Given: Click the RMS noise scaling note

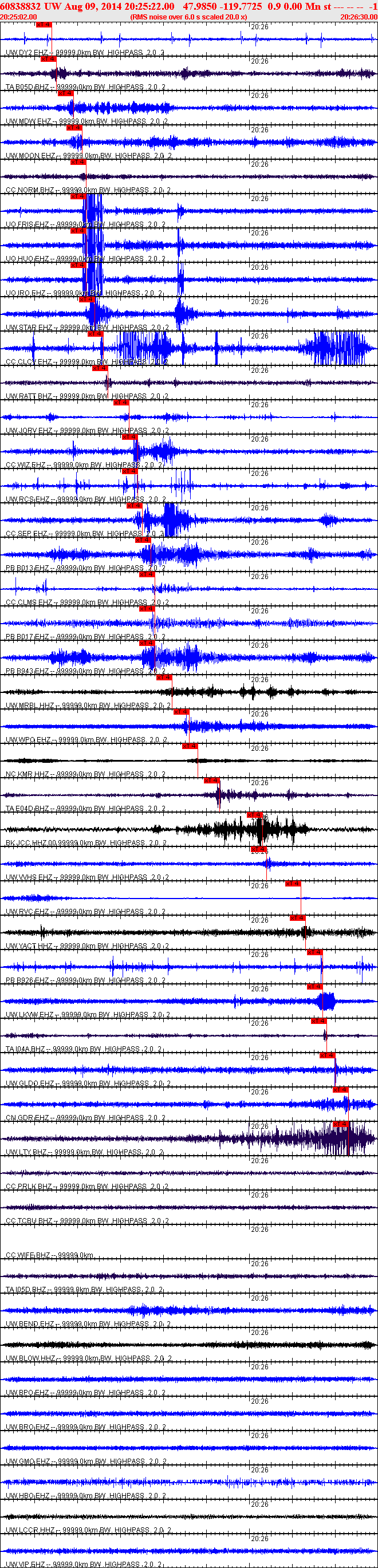Looking at the screenshot, I should 188,17.
